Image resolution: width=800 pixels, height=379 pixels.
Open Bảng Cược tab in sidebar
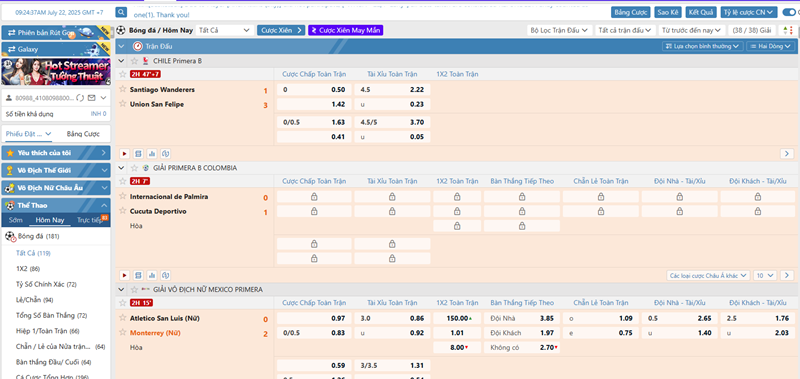pos(83,134)
